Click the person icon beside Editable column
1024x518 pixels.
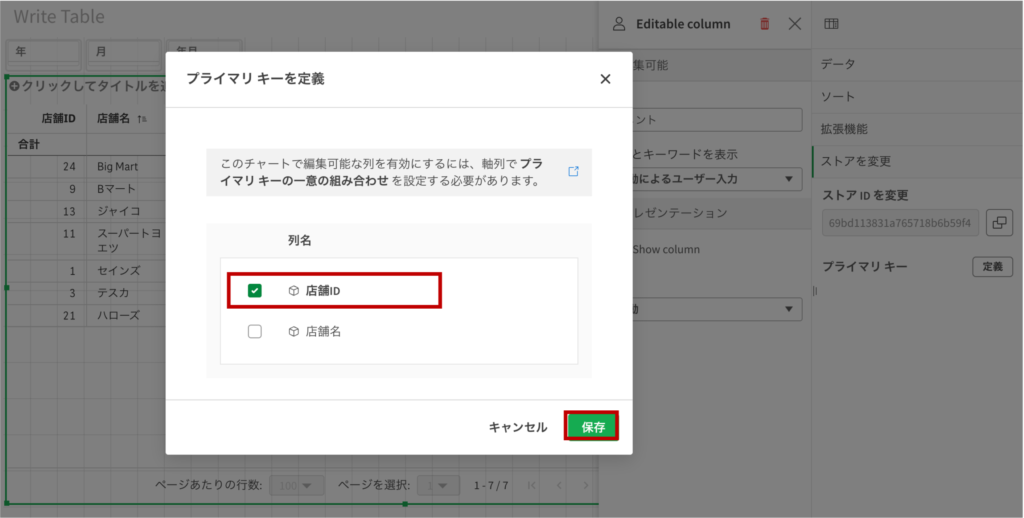click(x=619, y=24)
